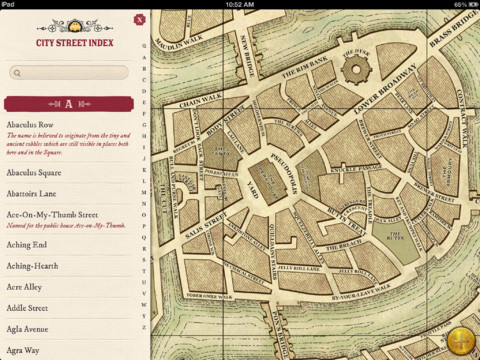Tap the golden compass button
Image resolution: width=480 pixels, height=360 pixels.
(x=461, y=341)
